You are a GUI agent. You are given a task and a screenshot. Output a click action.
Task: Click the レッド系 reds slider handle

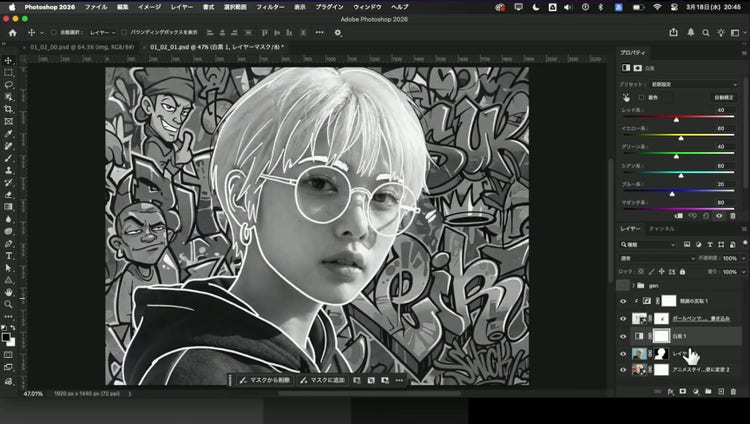click(676, 119)
